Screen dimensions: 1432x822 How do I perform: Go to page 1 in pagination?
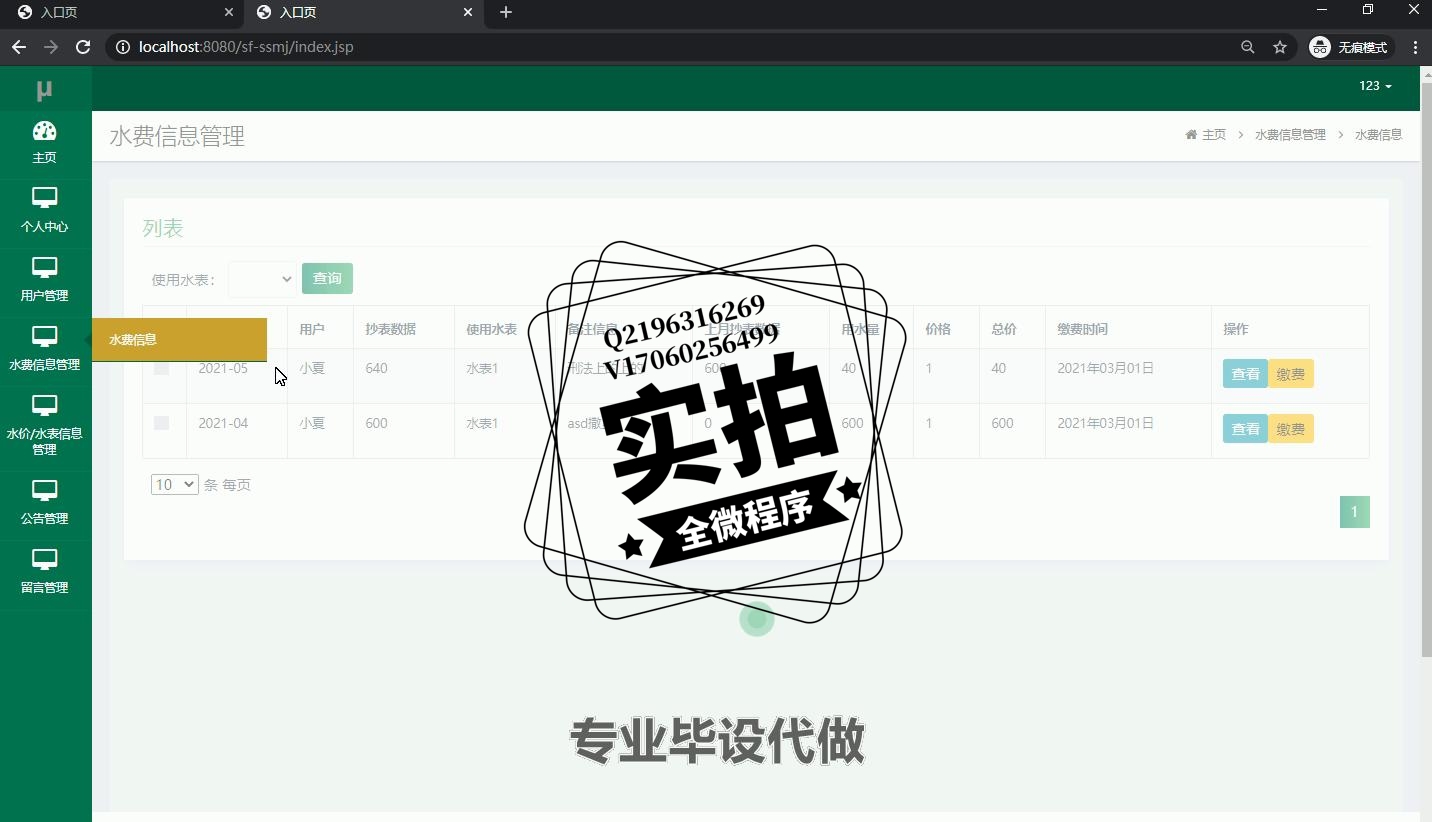tap(1355, 512)
